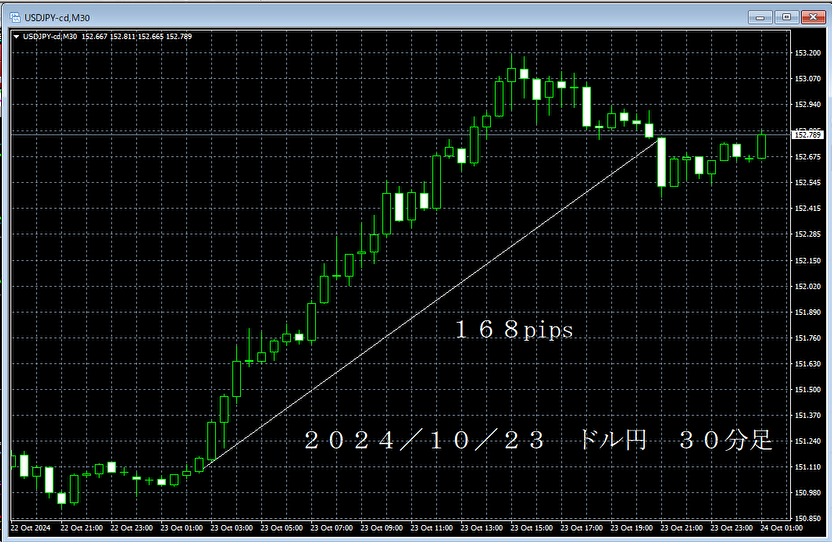Screen dimensions: 832x542
Task: Click the 151.240 price scale label
Action: point(808,441)
